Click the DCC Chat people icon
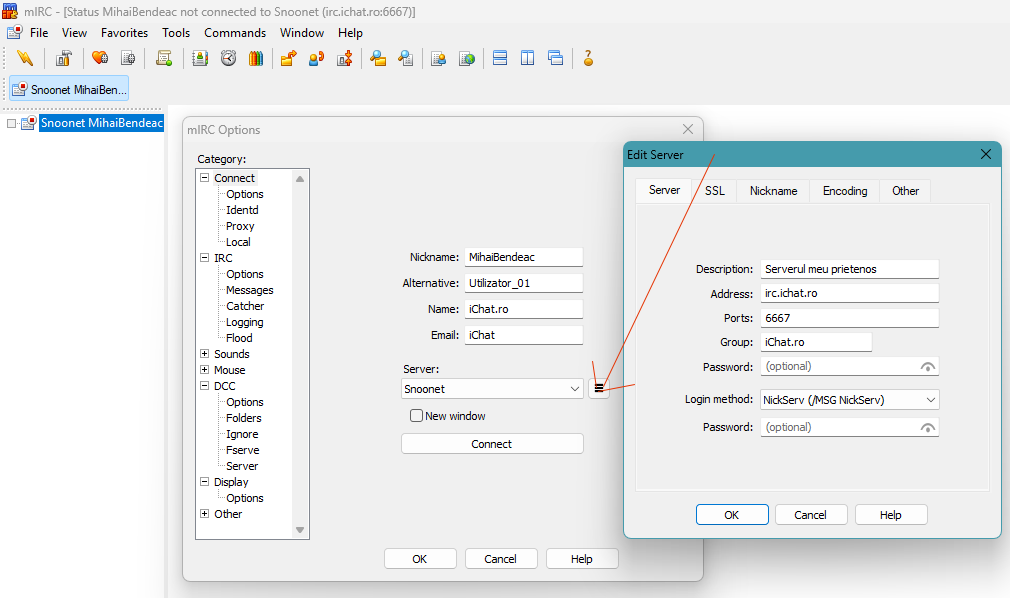Image resolution: width=1010 pixels, height=598 pixels. 316,58
